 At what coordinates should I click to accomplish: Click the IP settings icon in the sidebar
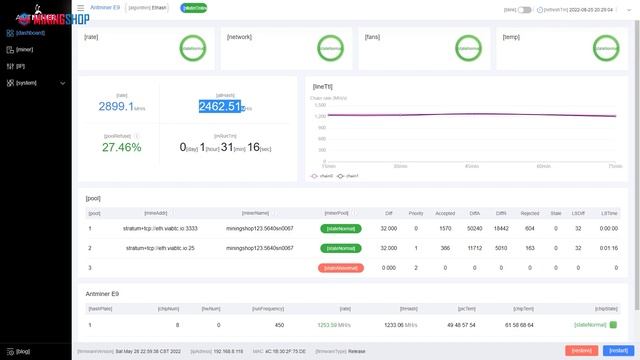(x=10, y=66)
